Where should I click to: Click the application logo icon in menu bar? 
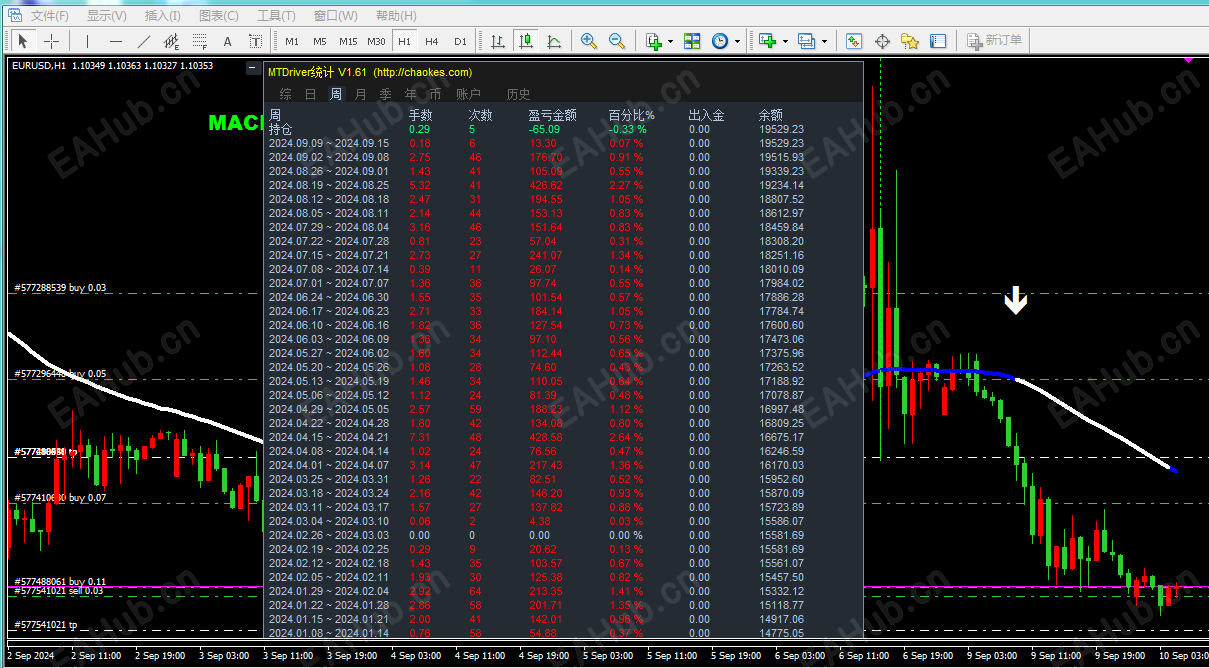pos(14,15)
